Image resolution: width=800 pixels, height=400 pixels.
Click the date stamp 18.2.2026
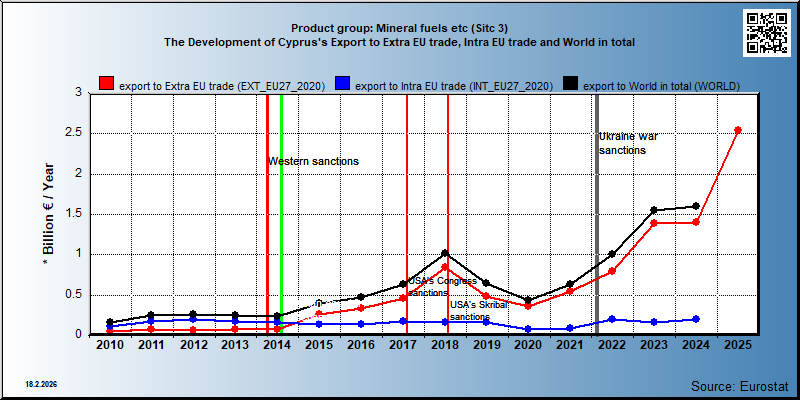point(41,383)
